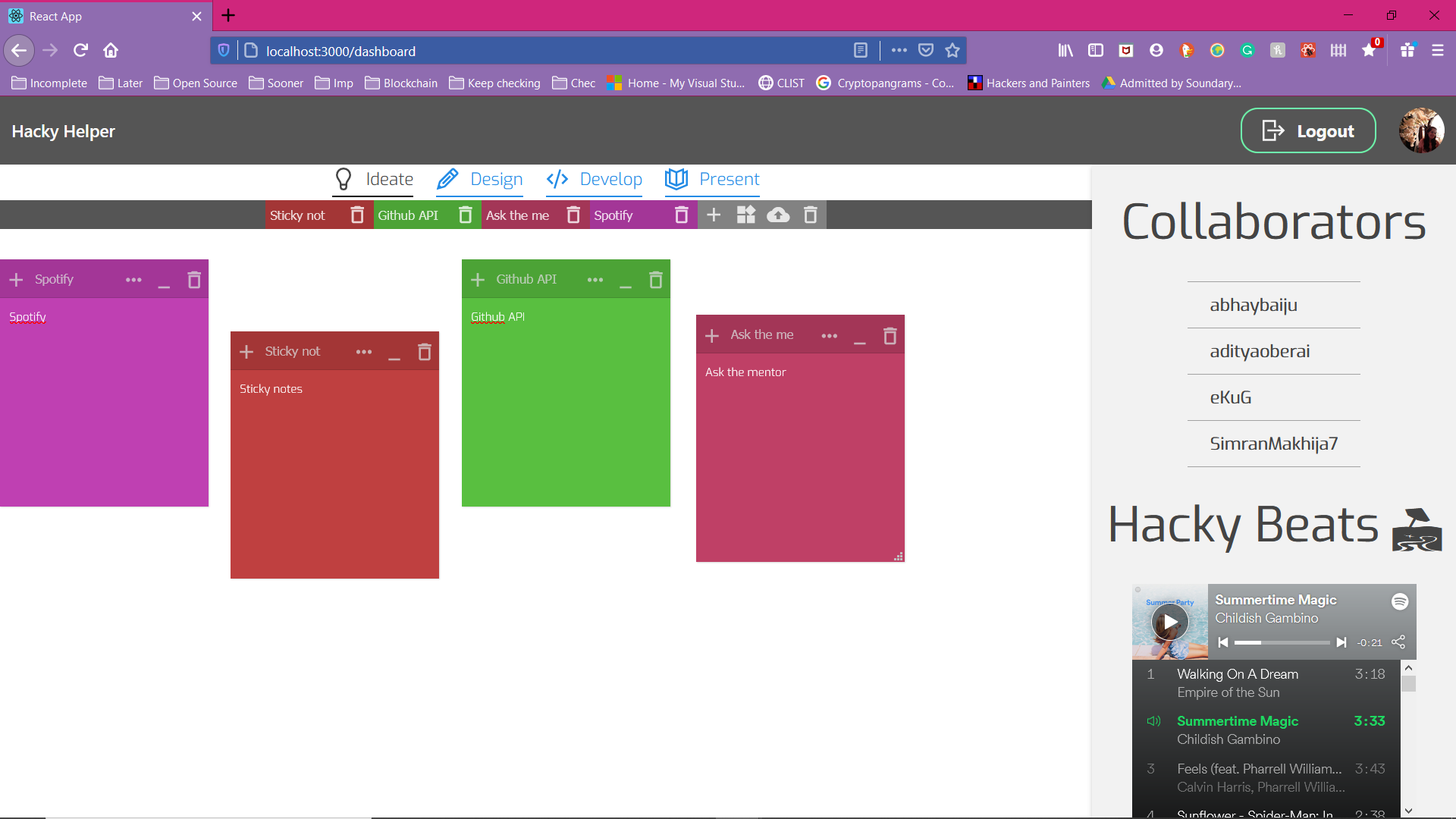Click the plus icon on the Spotify note
The width and height of the screenshot is (1456, 819).
(16, 280)
